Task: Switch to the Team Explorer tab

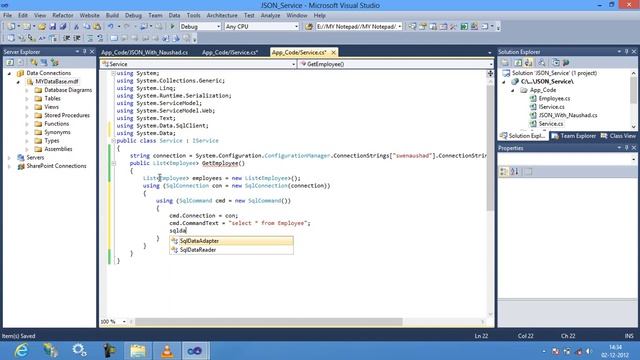Action: [x=573, y=136]
